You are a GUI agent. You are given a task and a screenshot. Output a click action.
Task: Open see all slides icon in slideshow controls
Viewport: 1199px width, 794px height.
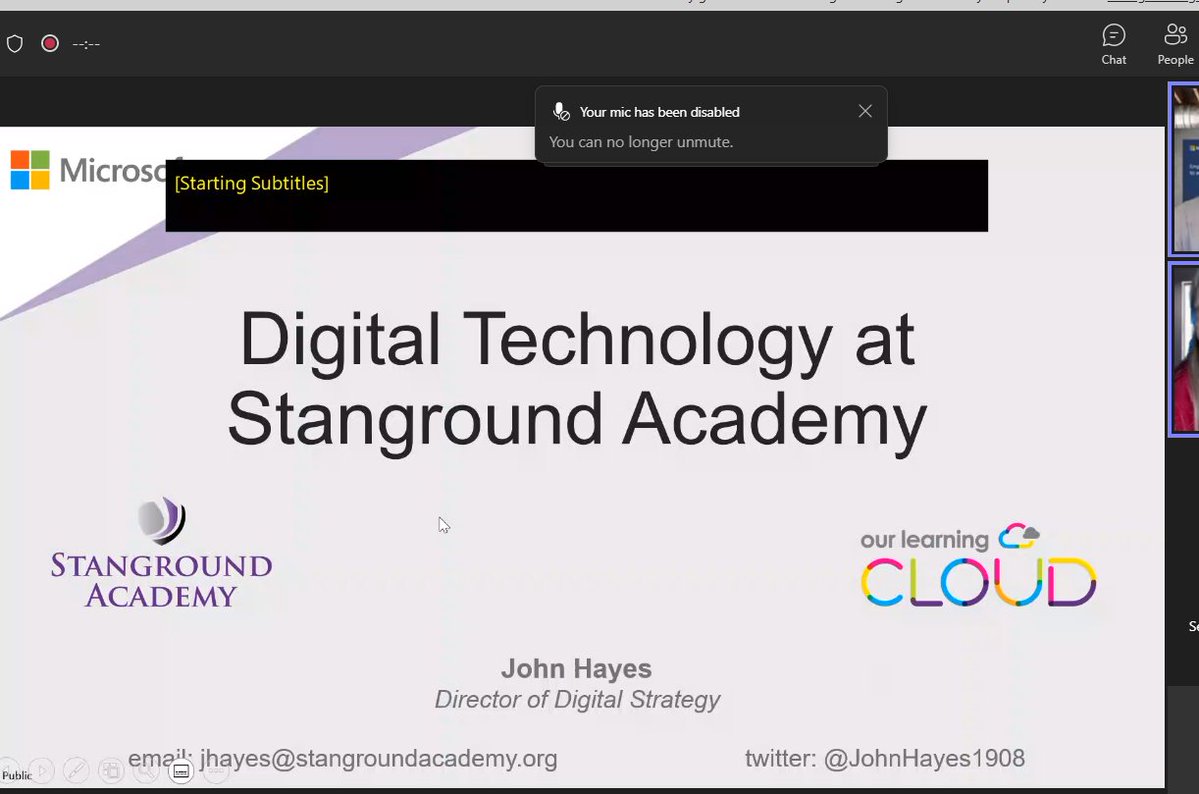click(x=112, y=770)
